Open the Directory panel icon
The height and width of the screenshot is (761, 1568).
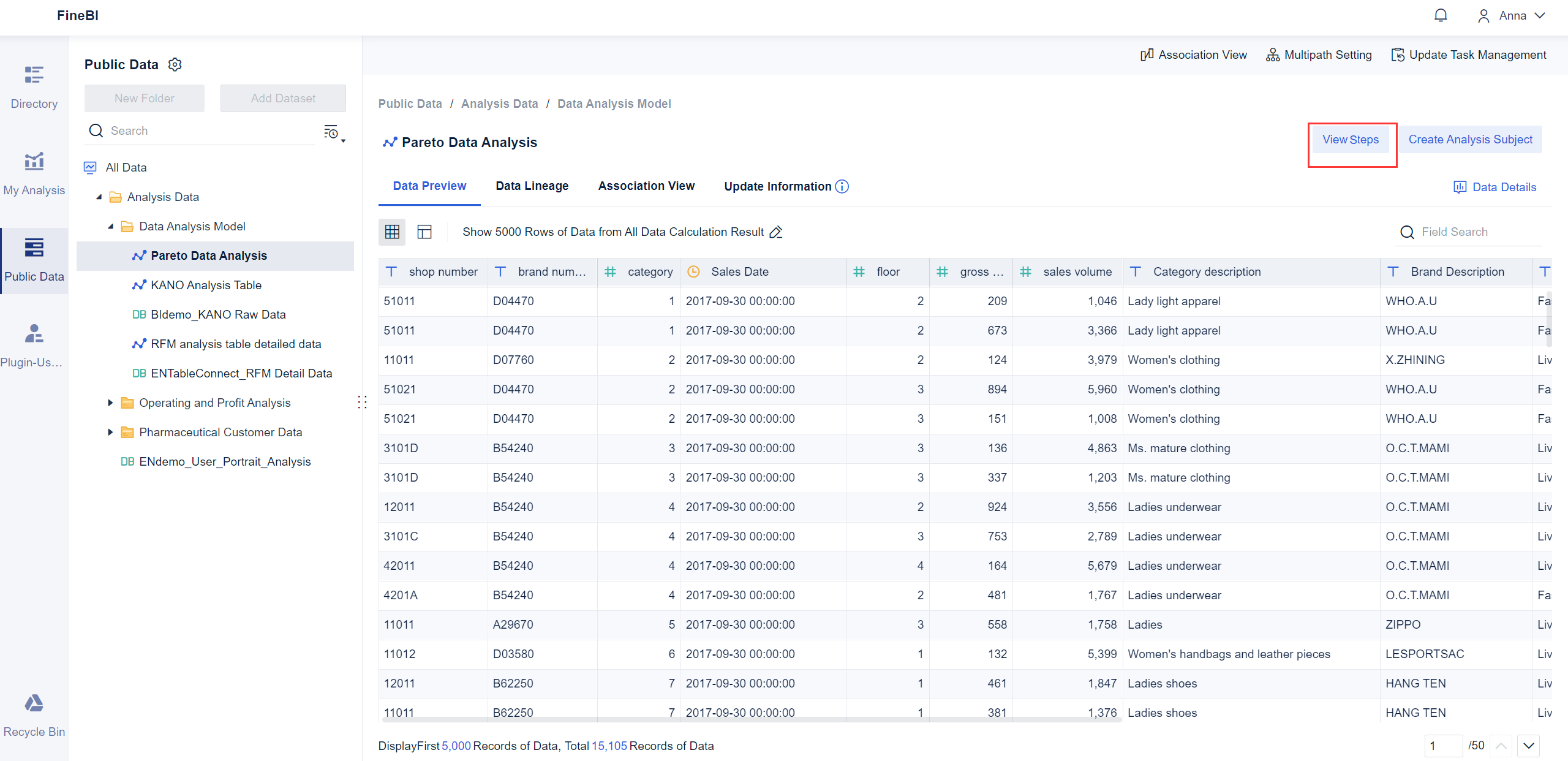coord(34,86)
